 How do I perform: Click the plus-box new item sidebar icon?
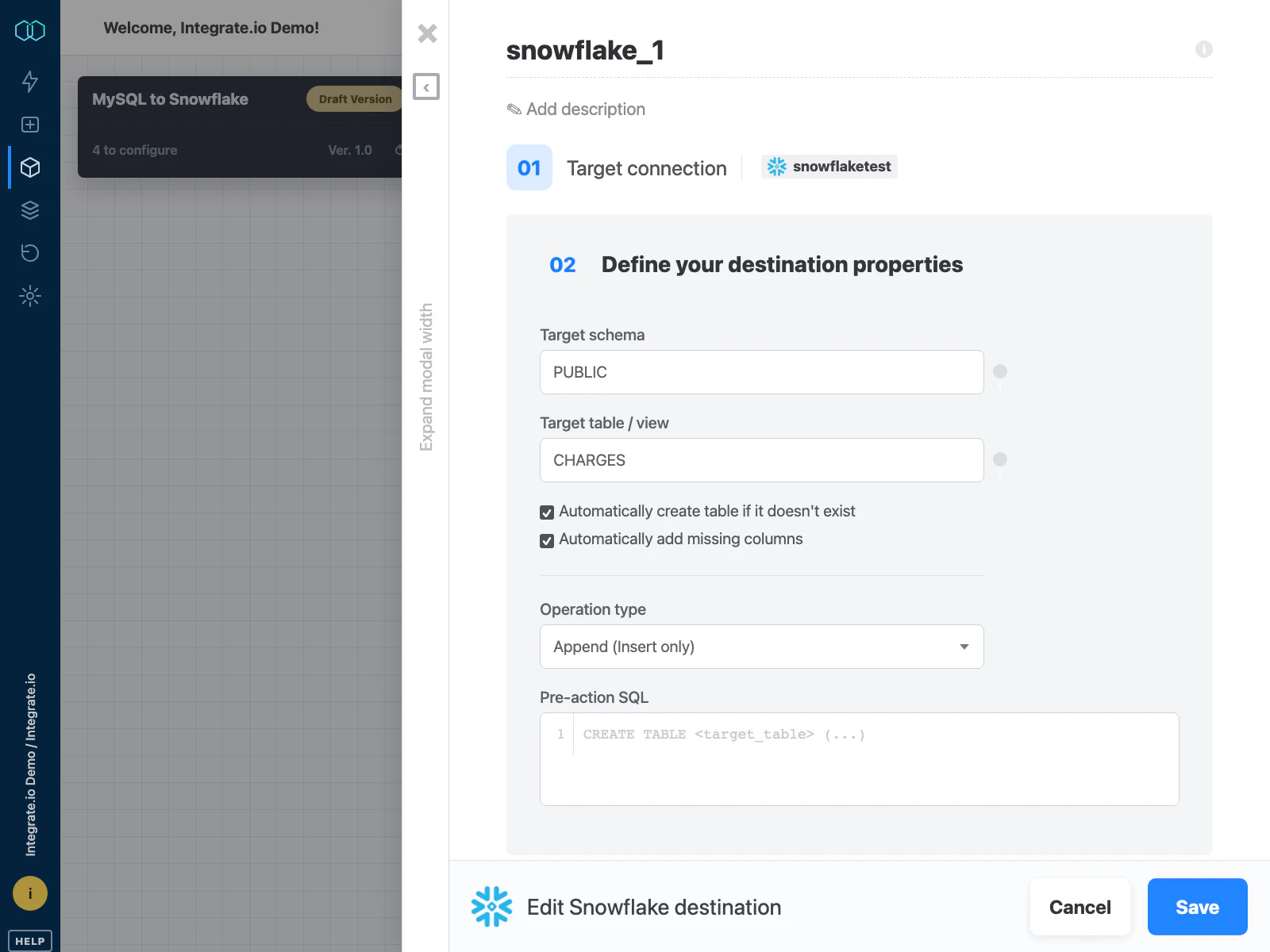coord(30,125)
